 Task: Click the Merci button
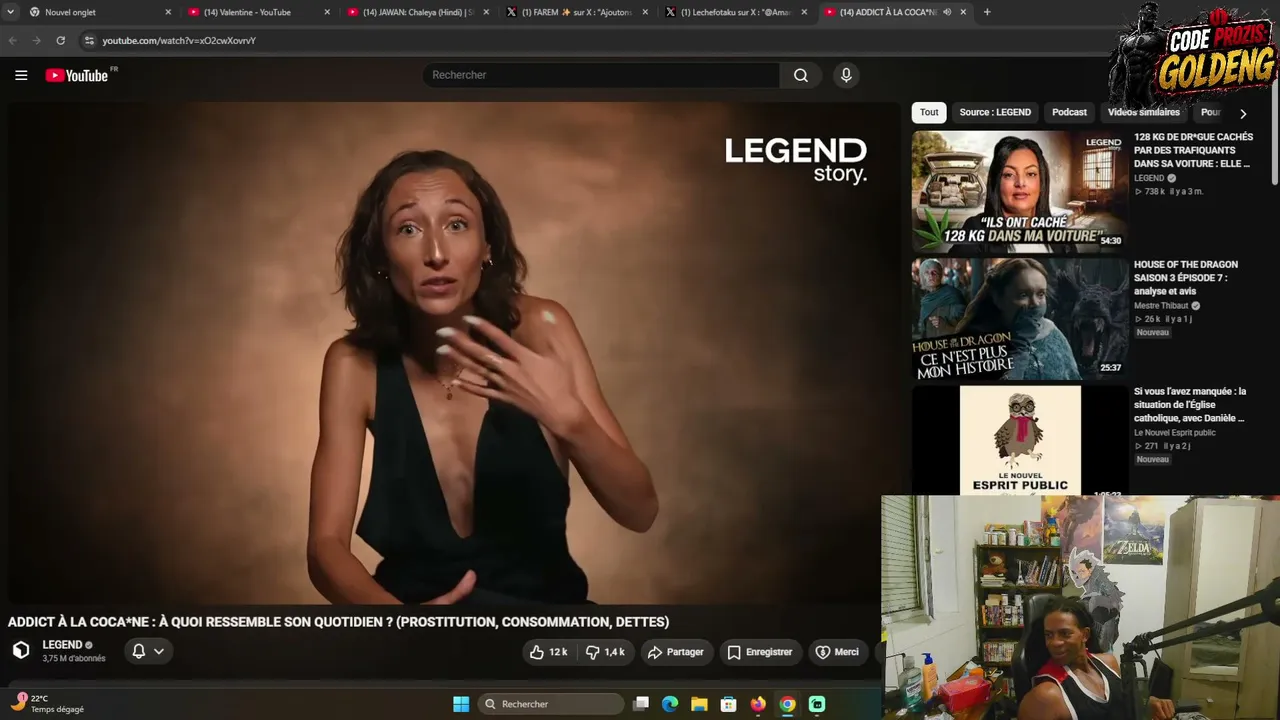coord(838,652)
